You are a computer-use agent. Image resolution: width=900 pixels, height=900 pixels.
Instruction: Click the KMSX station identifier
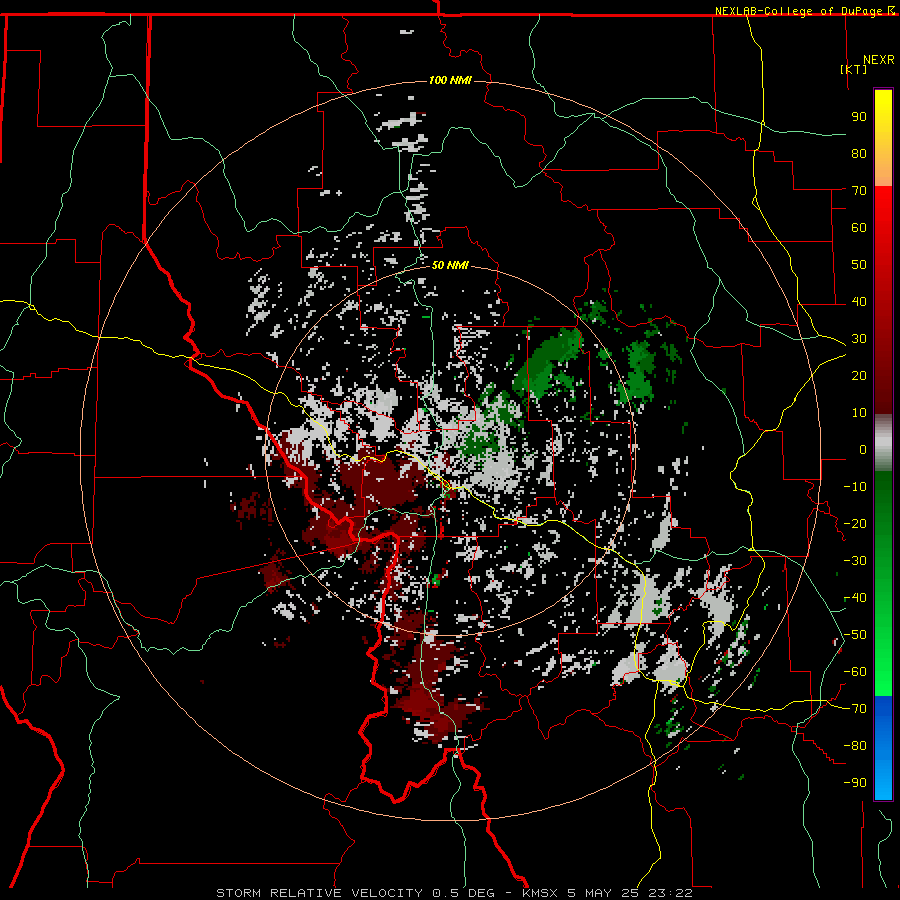click(540, 893)
